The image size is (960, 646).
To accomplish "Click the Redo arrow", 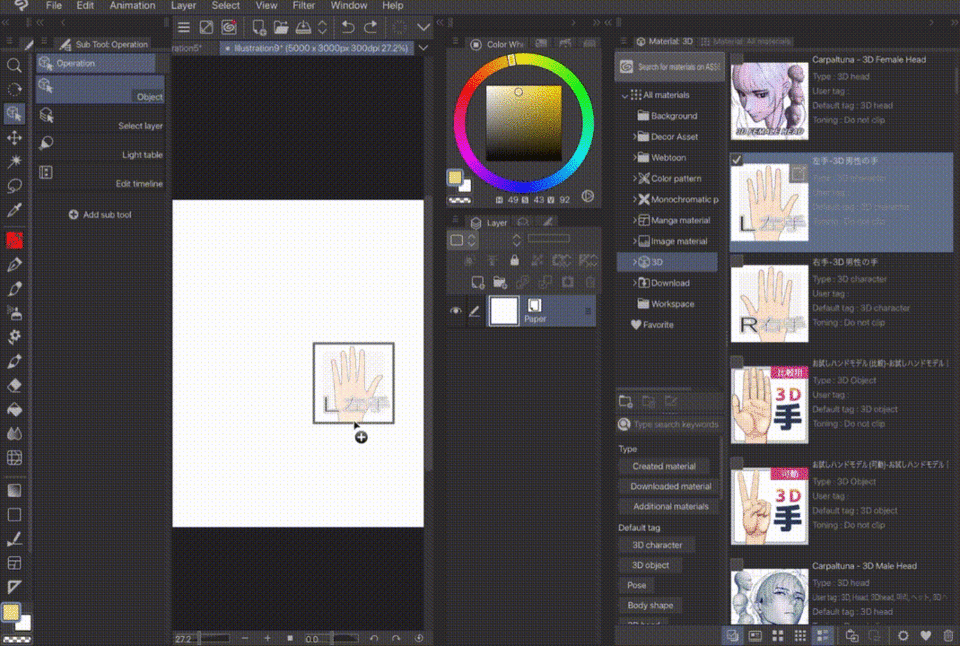I will (370, 27).
